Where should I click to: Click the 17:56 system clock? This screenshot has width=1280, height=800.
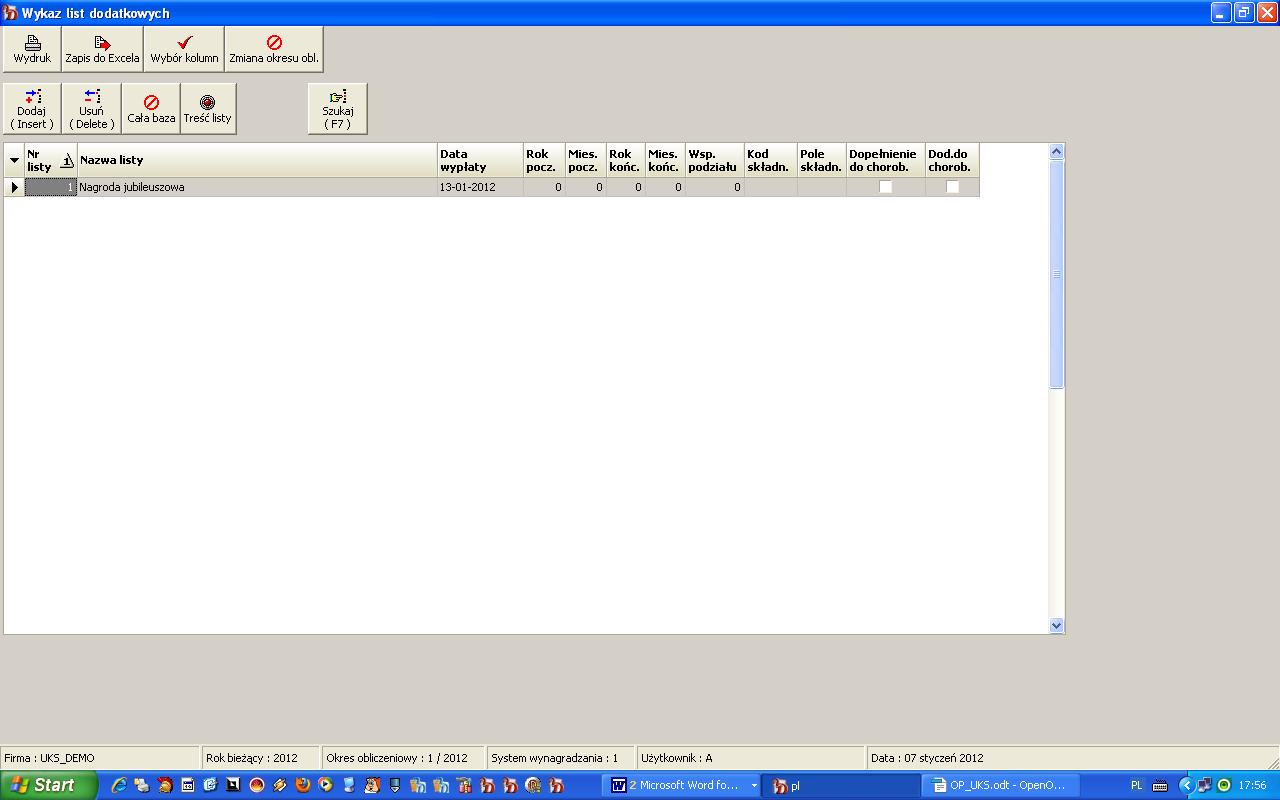(1252, 786)
